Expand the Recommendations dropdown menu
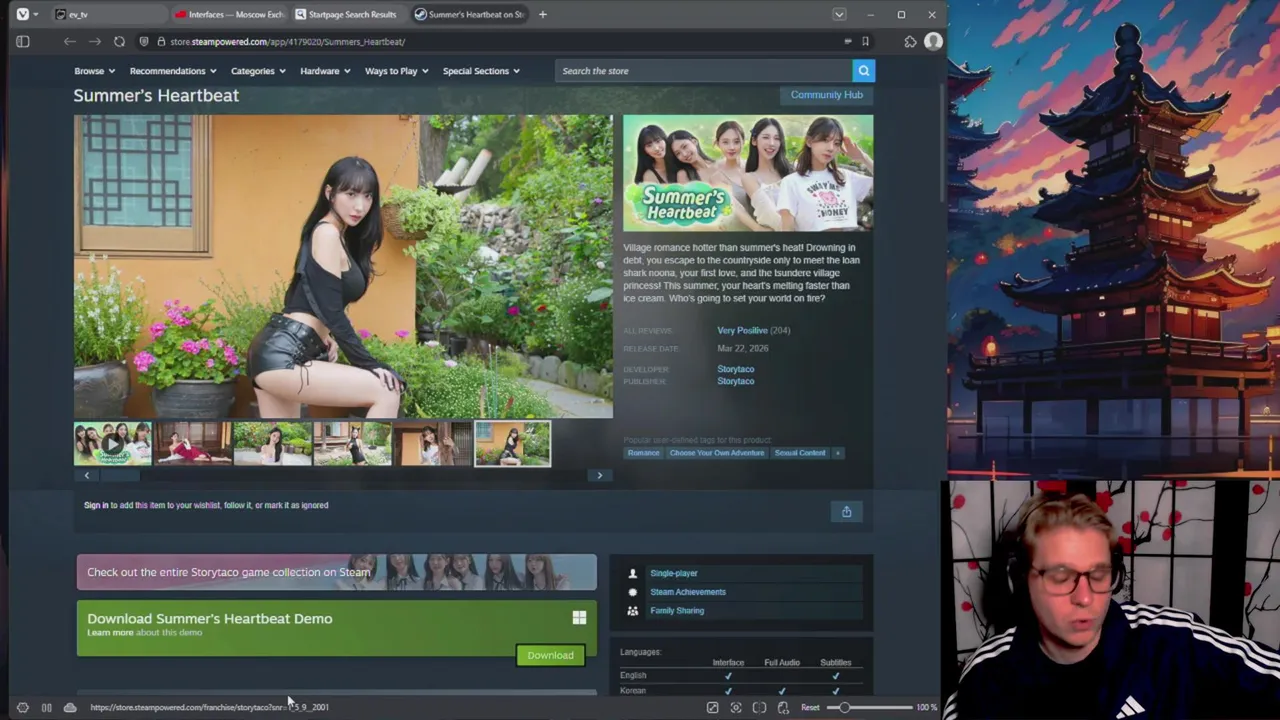This screenshot has width=1280, height=720. tap(172, 71)
